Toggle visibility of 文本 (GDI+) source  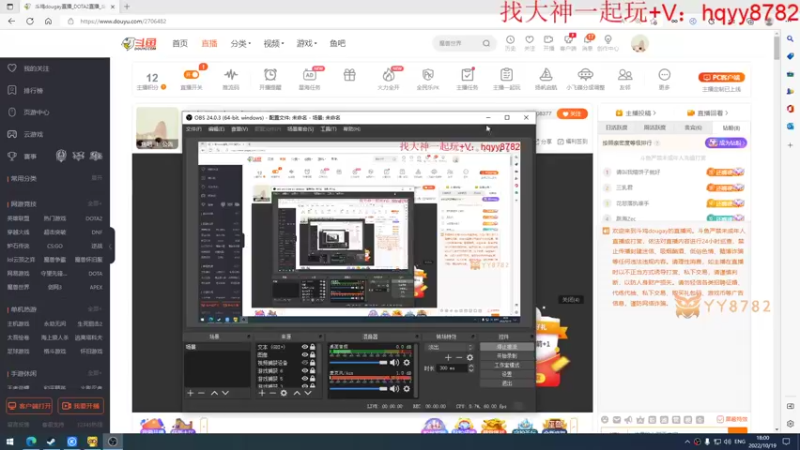coord(305,347)
